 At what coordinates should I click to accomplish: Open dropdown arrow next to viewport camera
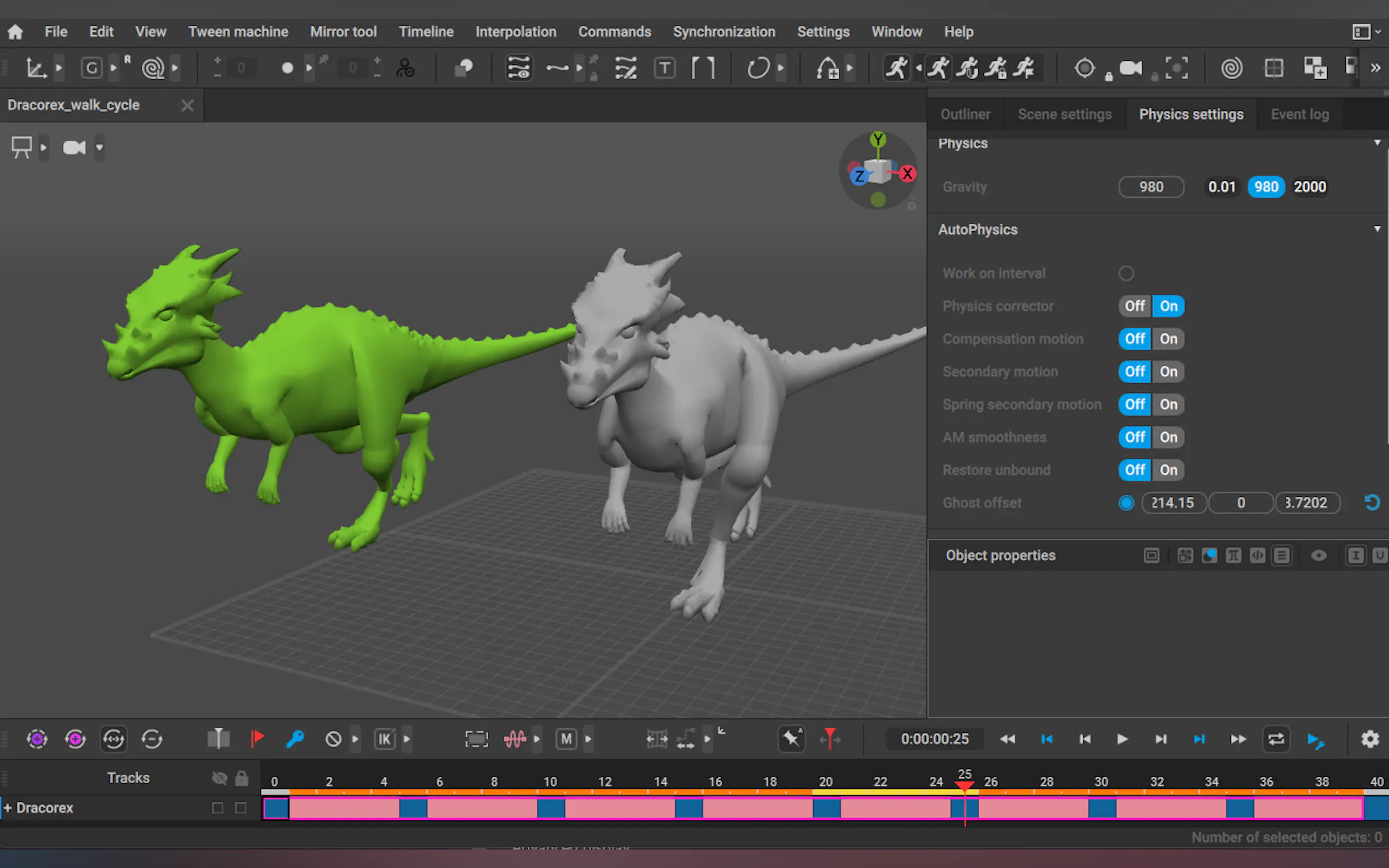[x=100, y=148]
